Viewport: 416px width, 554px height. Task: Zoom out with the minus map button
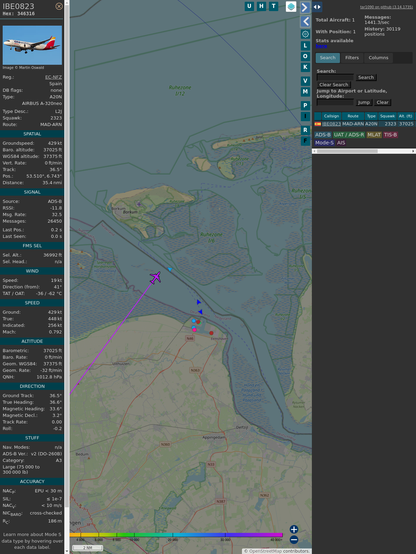pyautogui.click(x=294, y=540)
